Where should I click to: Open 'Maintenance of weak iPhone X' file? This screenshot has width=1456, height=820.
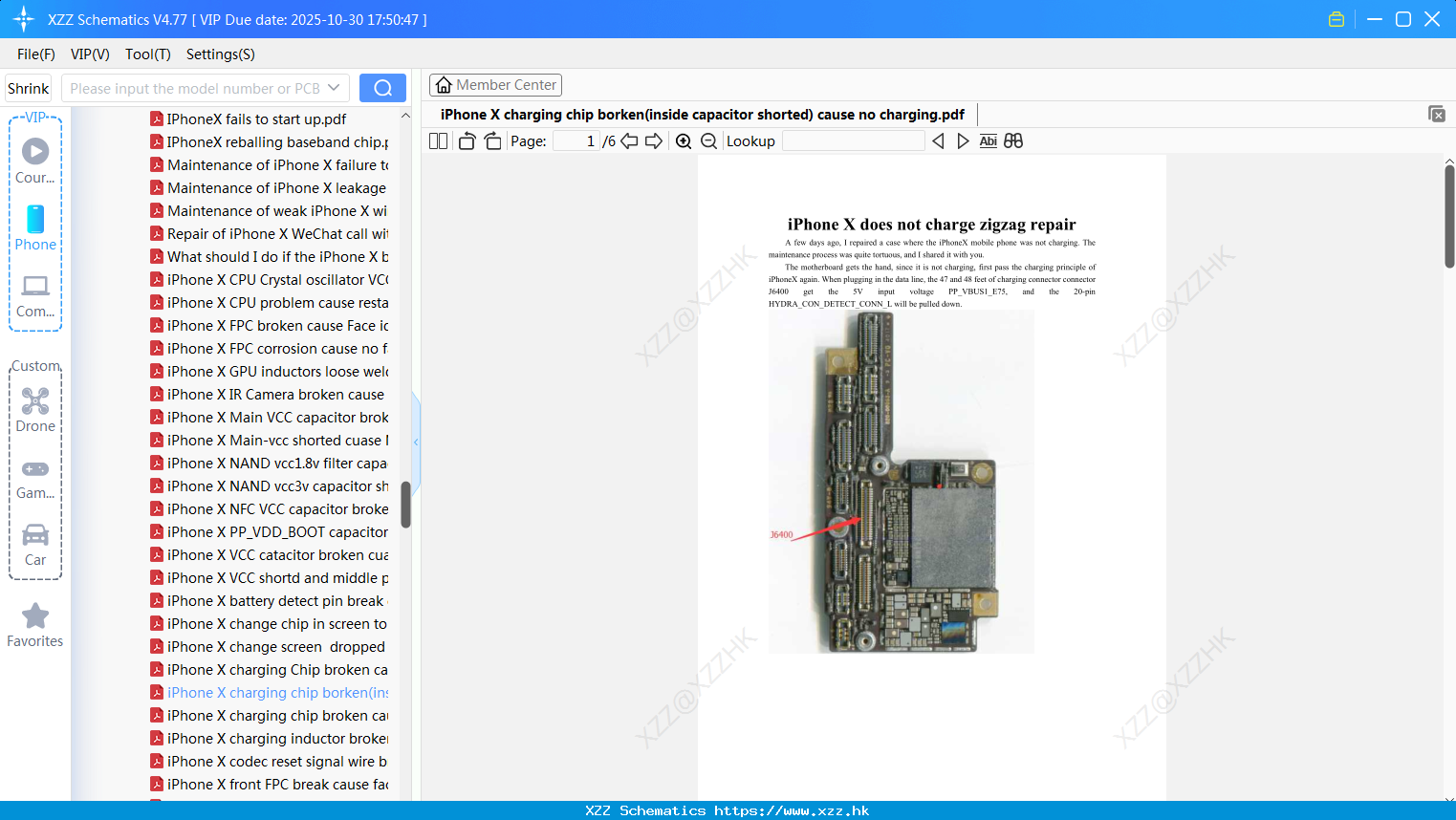click(x=269, y=210)
